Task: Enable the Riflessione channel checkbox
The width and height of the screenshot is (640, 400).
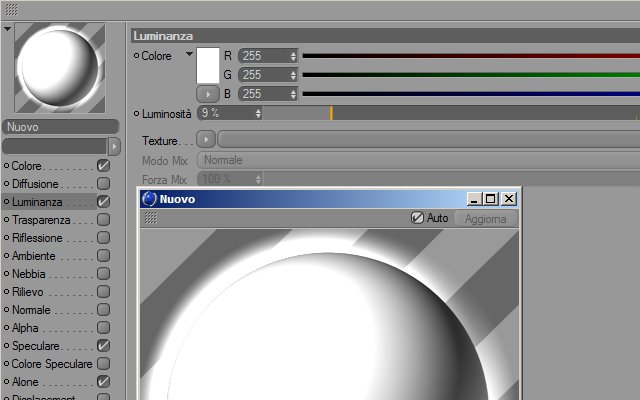Action: click(103, 237)
